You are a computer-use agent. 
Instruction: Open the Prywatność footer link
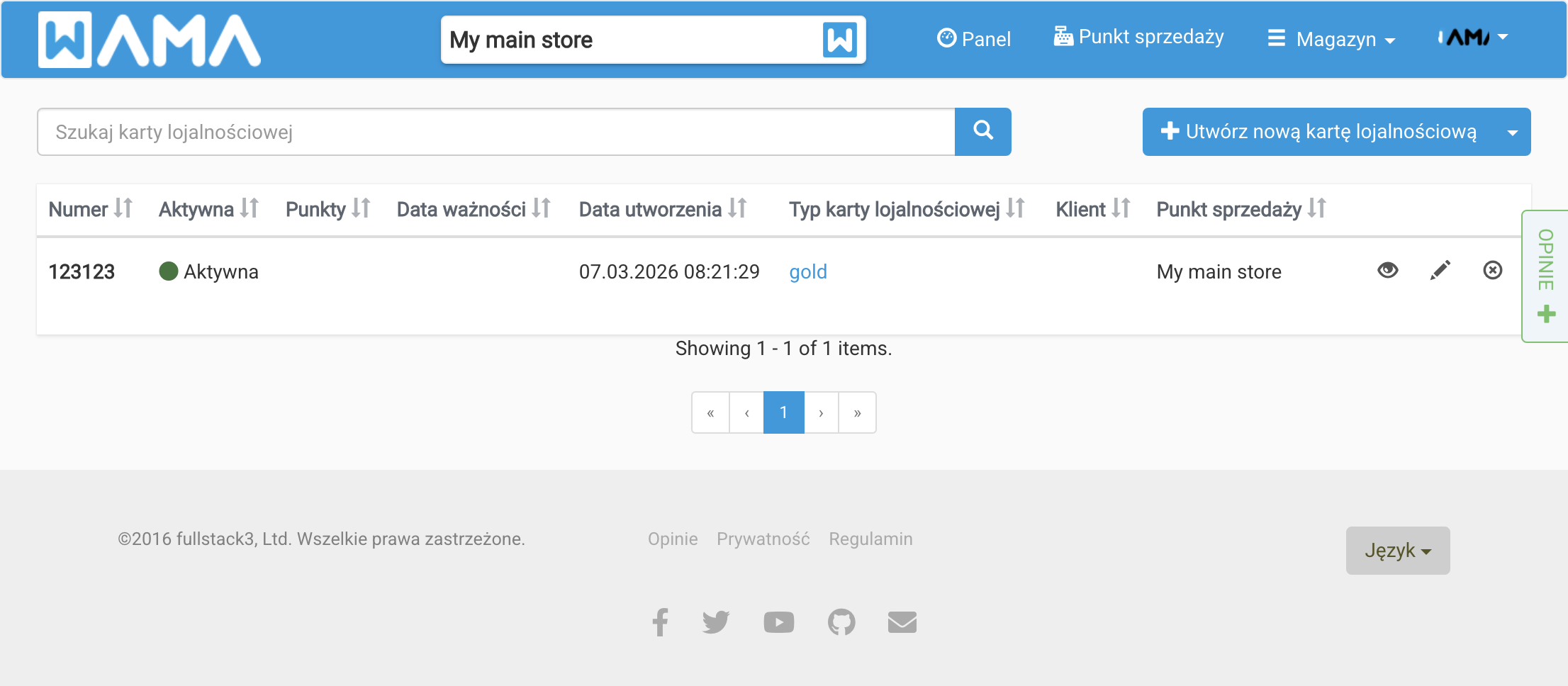[763, 539]
